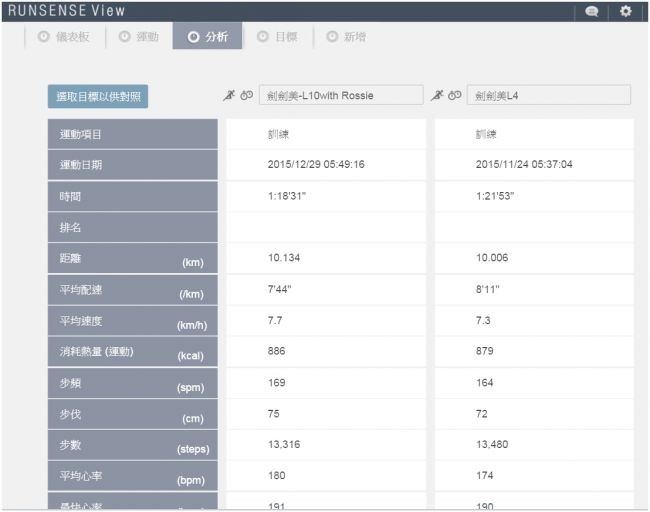Click the runner icon beside 劍劍美L4 field

pyautogui.click(x=437, y=95)
